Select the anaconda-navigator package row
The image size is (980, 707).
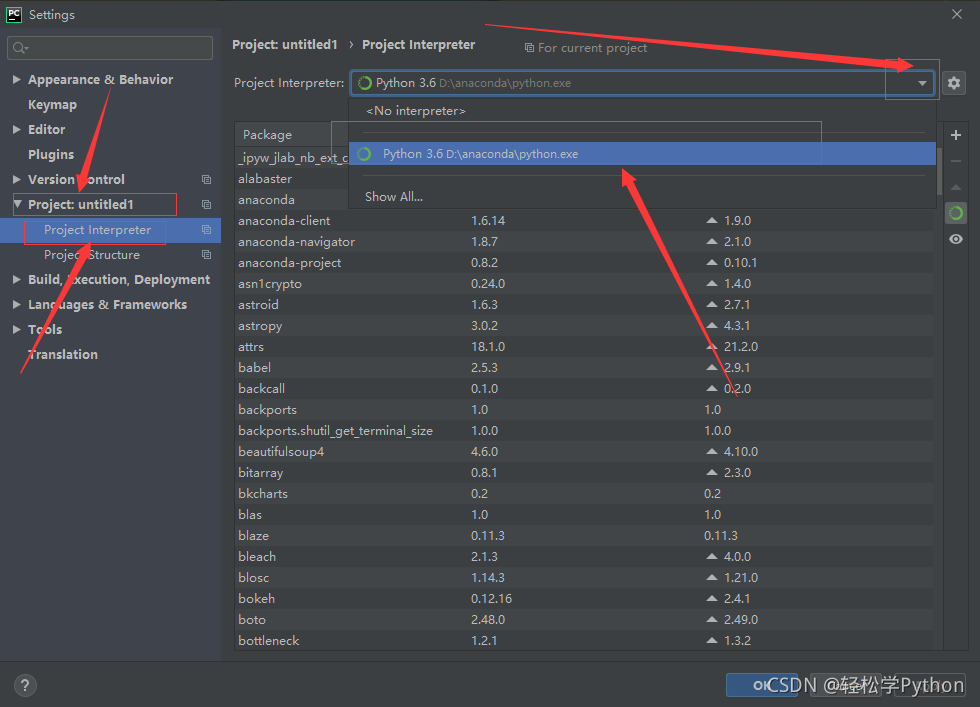(584, 242)
